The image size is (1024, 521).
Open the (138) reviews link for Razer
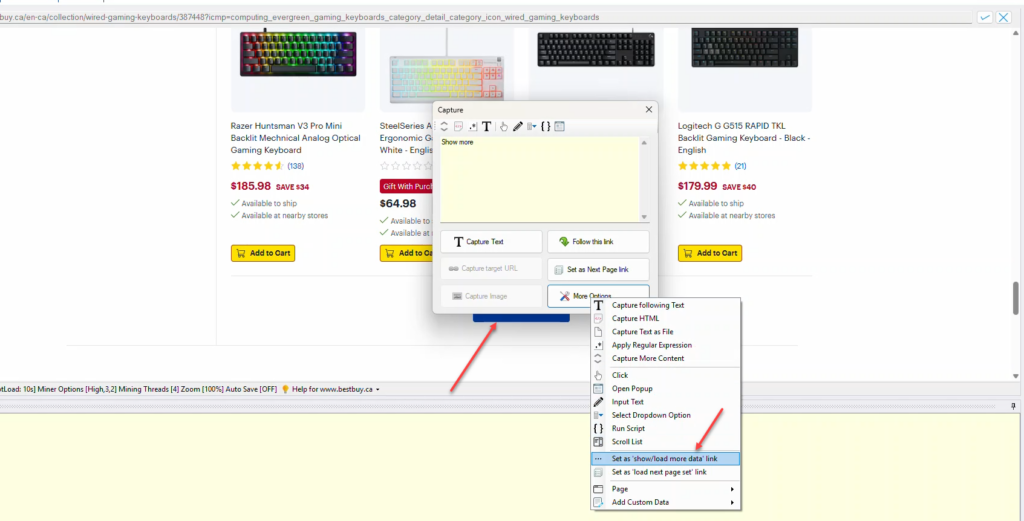(x=295, y=166)
